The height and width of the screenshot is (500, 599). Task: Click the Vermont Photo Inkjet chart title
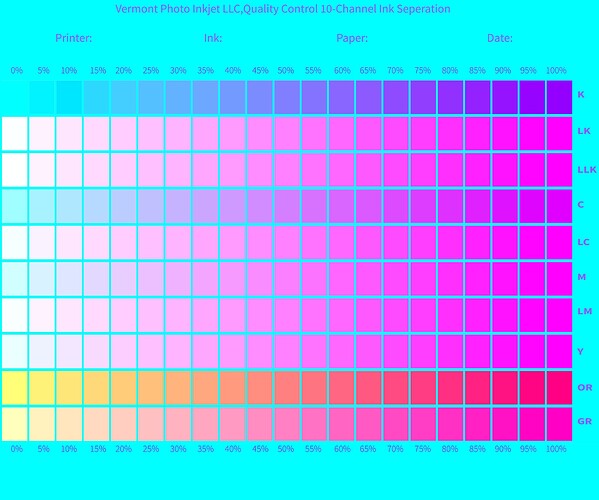pos(283,9)
